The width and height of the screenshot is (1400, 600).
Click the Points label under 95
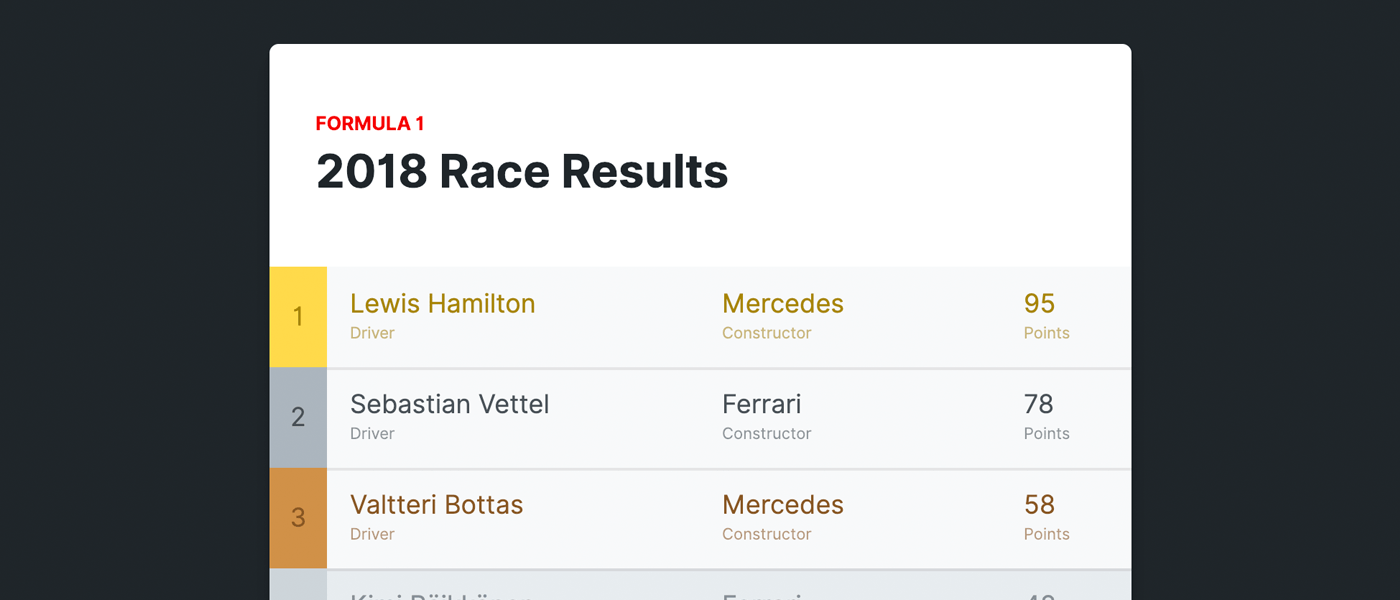tap(1046, 333)
